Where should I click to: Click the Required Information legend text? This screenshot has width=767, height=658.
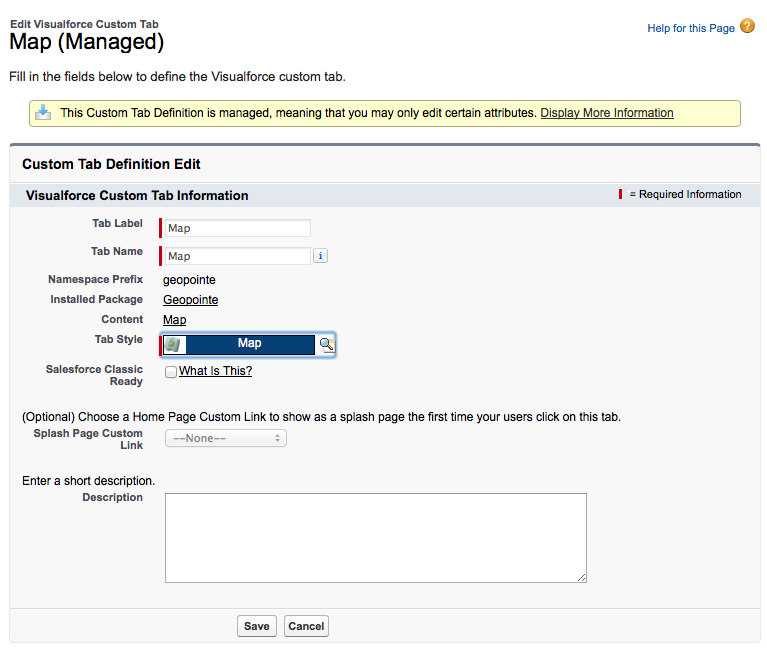(x=690, y=194)
